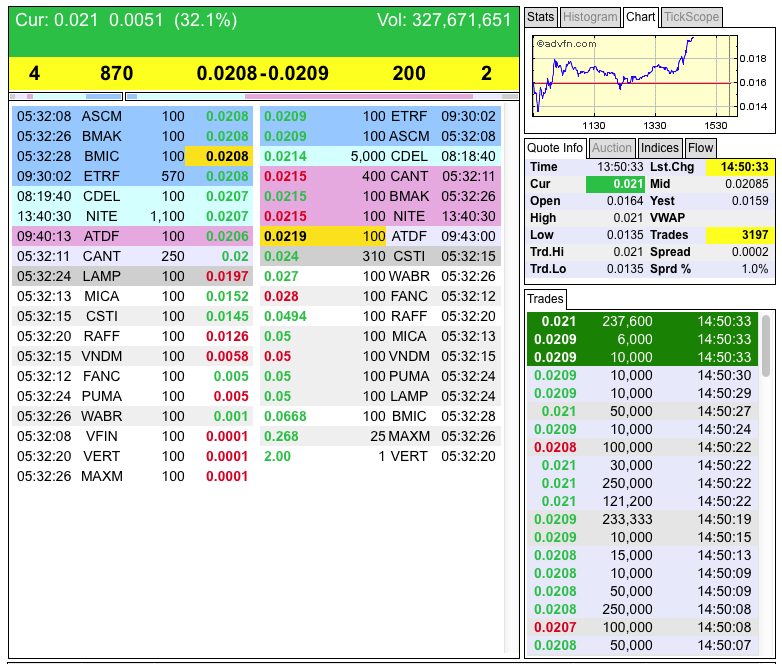This screenshot has width=782, height=664.
Task: Select the BMAK bid row at 0.0208
Action: (132, 136)
